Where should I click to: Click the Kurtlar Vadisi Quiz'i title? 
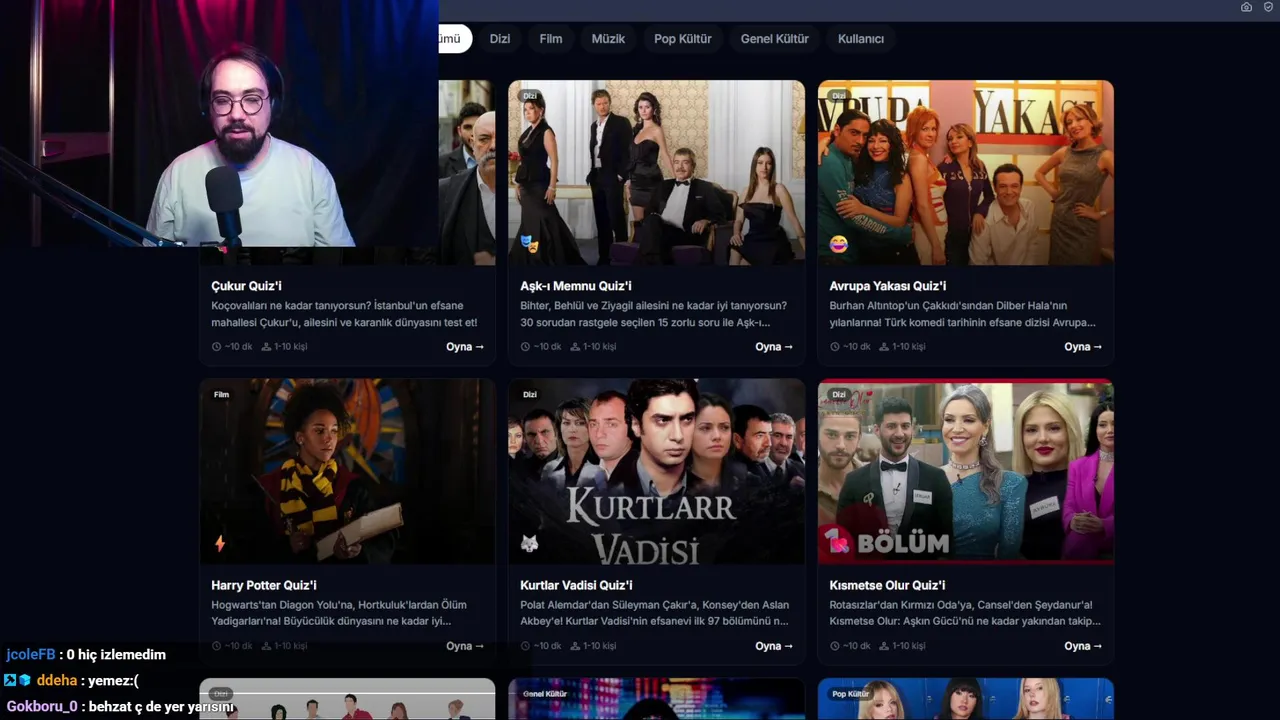click(x=576, y=585)
